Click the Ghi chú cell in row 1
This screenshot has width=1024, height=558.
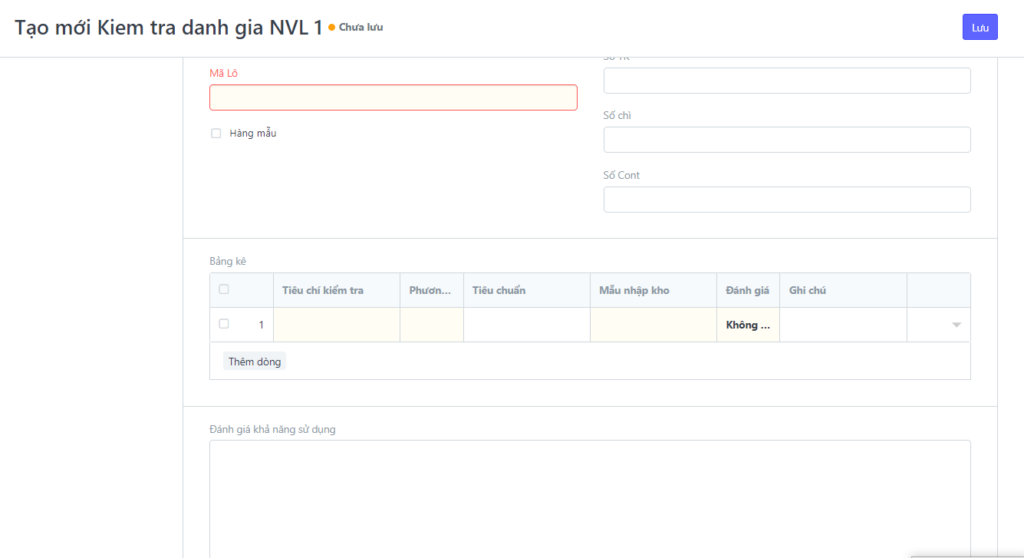coord(842,325)
